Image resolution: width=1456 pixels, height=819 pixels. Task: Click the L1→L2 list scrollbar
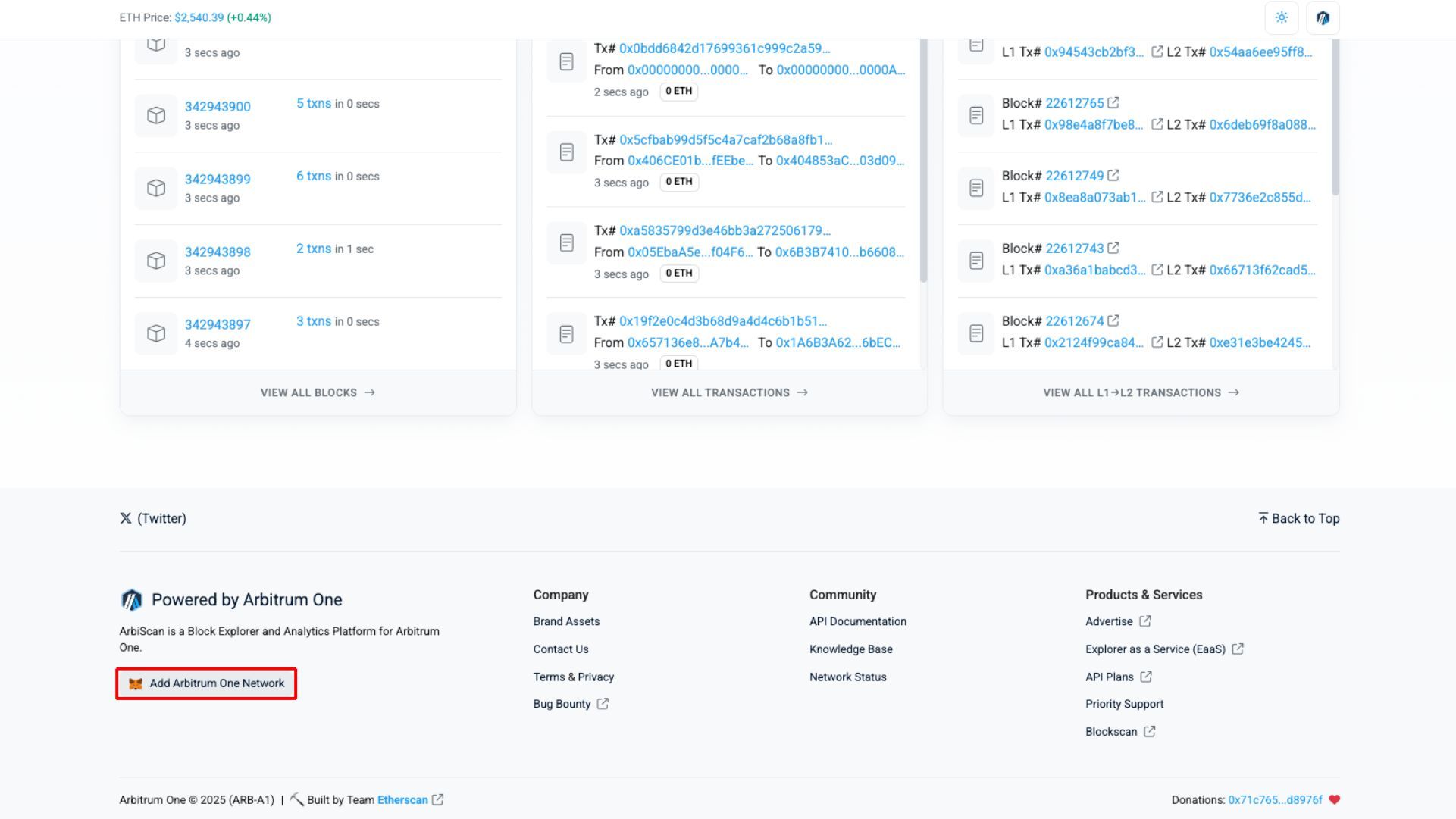1335,117
